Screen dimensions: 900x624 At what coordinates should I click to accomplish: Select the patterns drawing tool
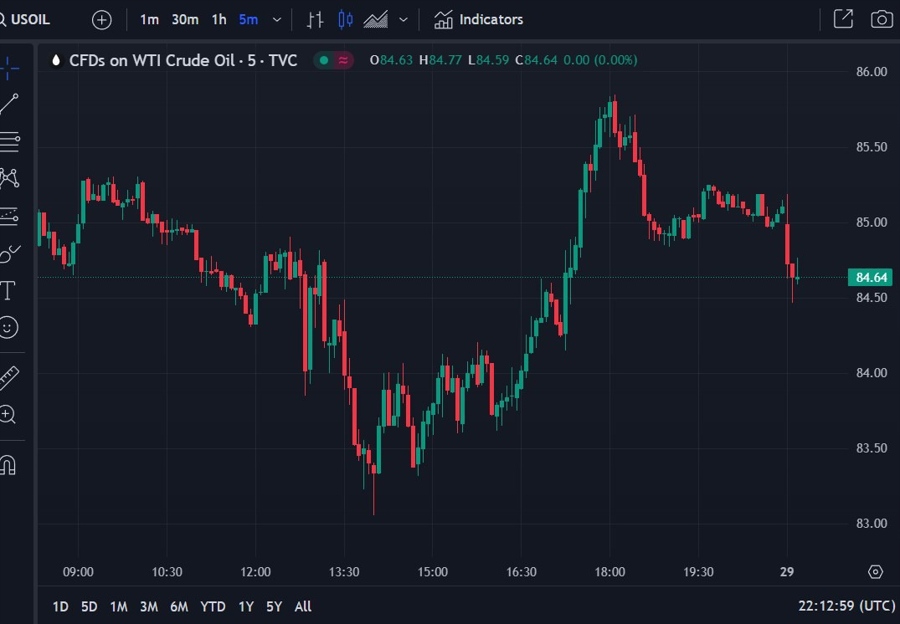tap(9, 179)
